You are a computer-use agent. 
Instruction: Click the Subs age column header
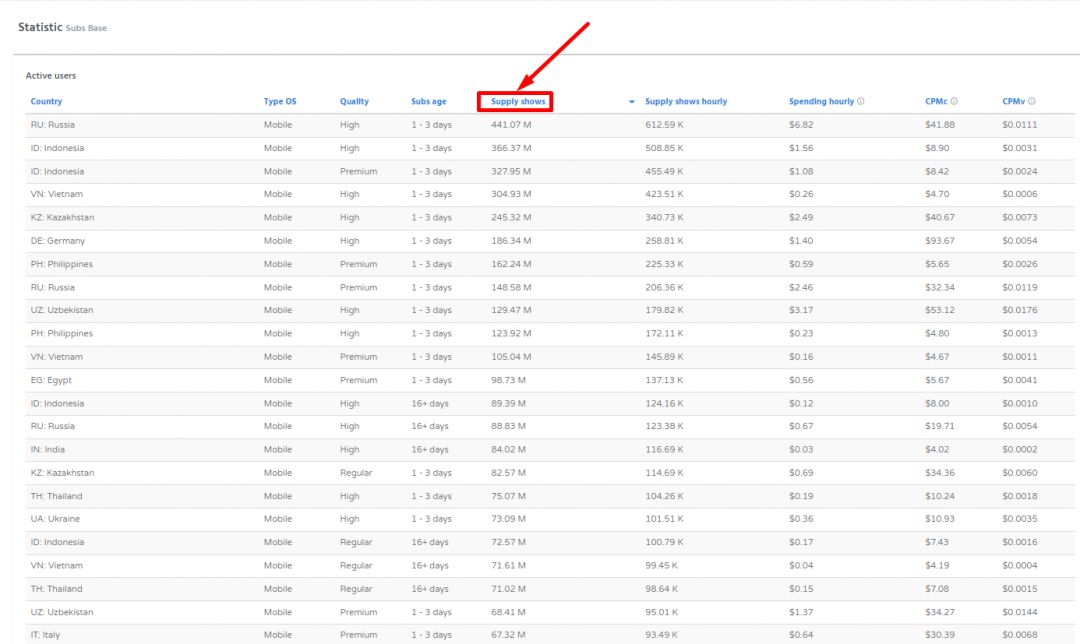[x=429, y=101]
